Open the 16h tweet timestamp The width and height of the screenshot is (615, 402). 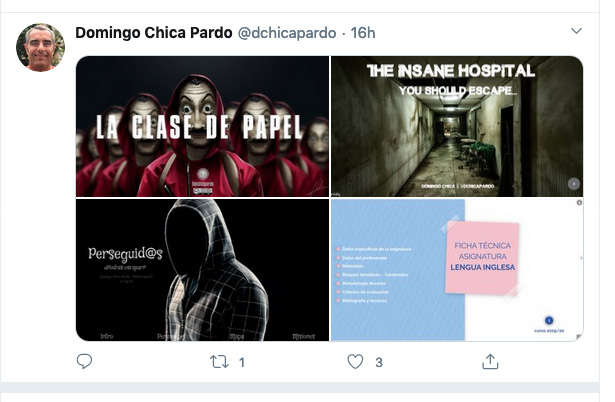363,33
